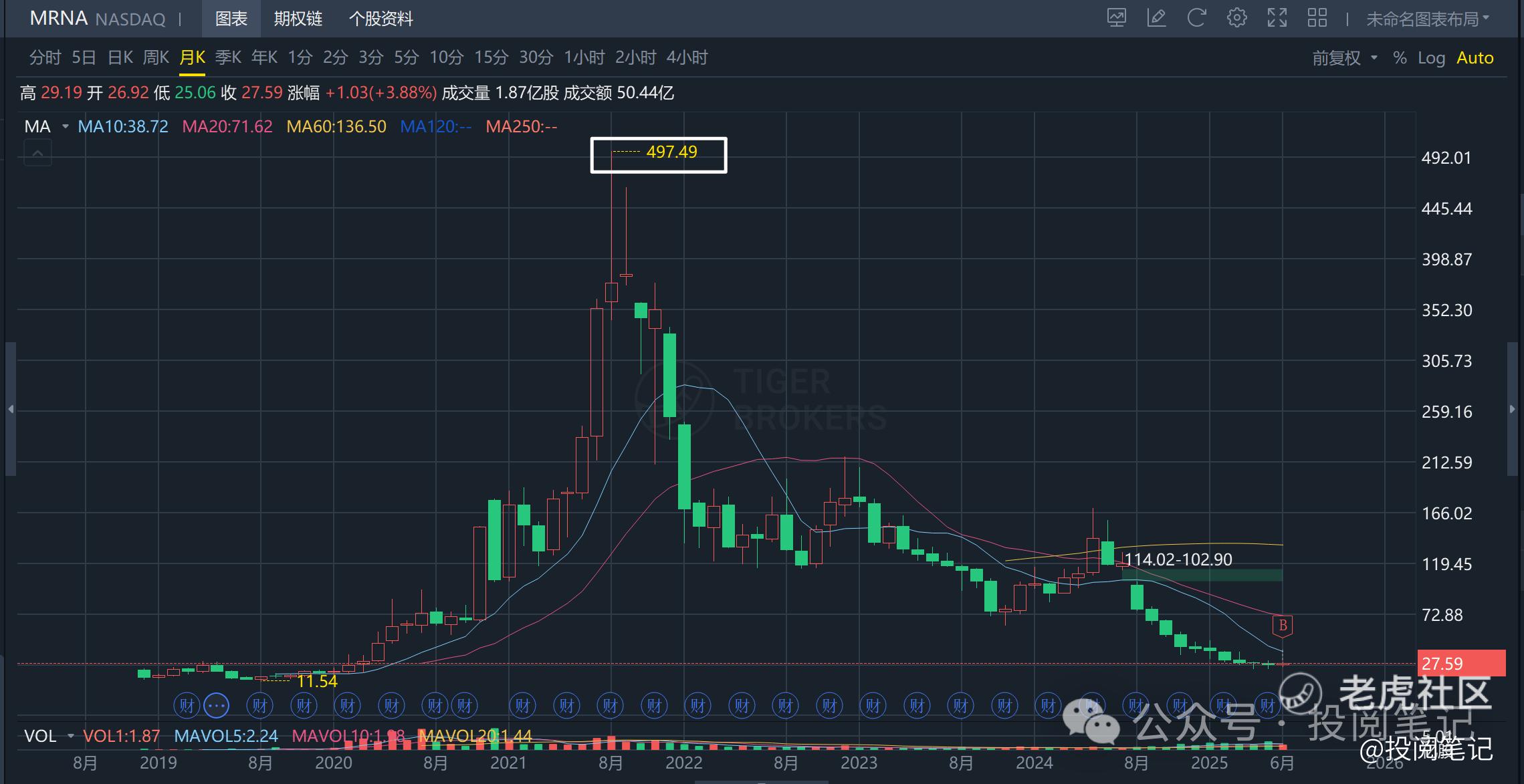Toggle fullscreen chart icon

coord(1277,18)
